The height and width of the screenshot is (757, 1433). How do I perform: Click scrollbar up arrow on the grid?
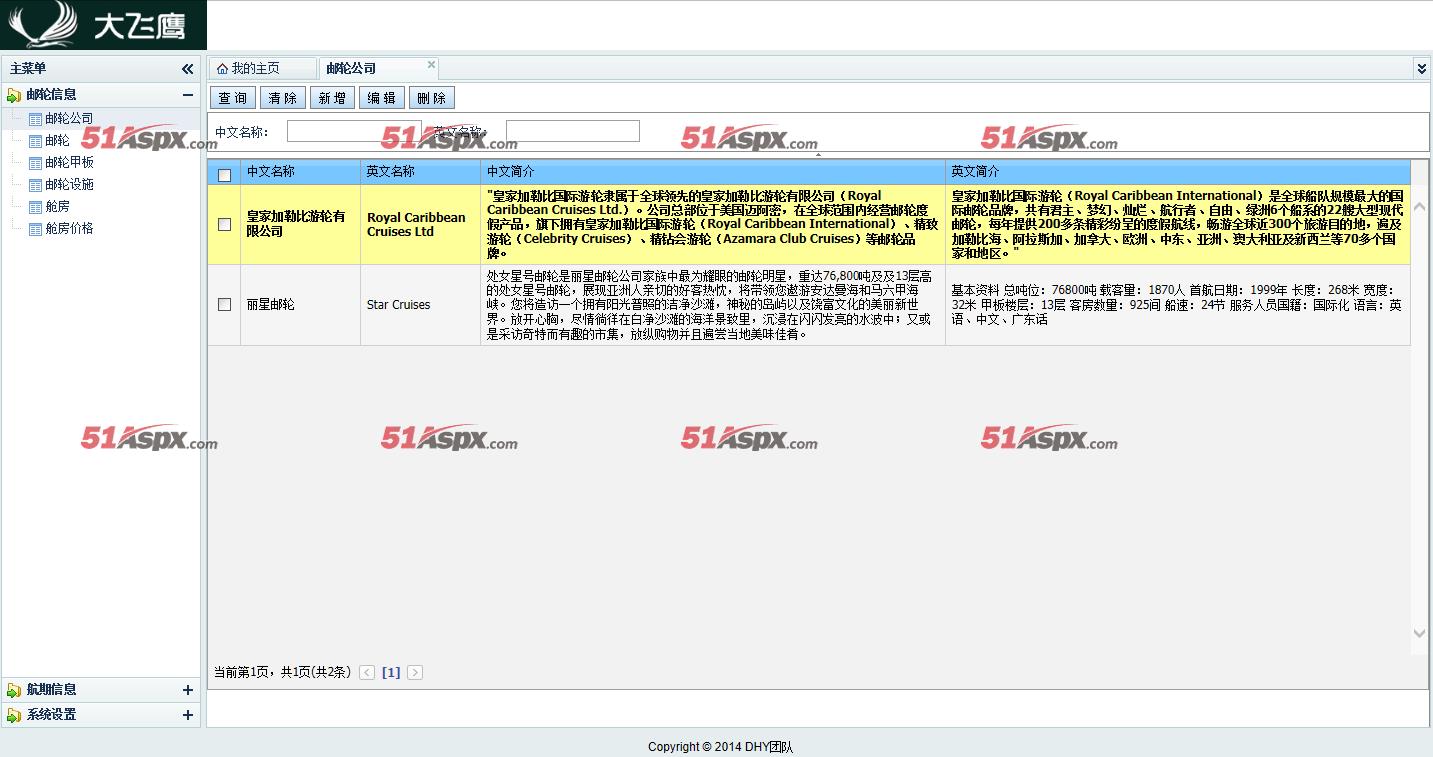point(1419,207)
